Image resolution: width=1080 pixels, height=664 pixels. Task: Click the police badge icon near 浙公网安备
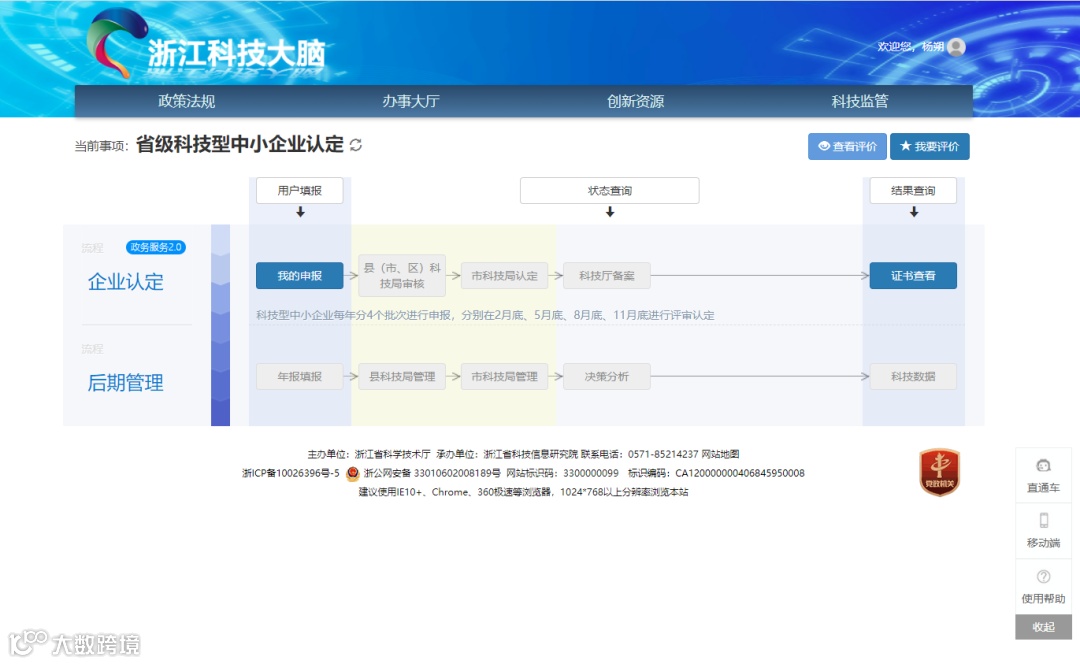click(353, 473)
